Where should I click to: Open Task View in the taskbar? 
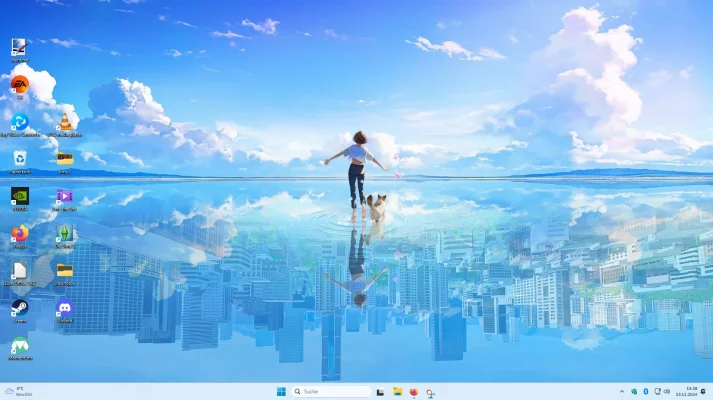(380, 392)
